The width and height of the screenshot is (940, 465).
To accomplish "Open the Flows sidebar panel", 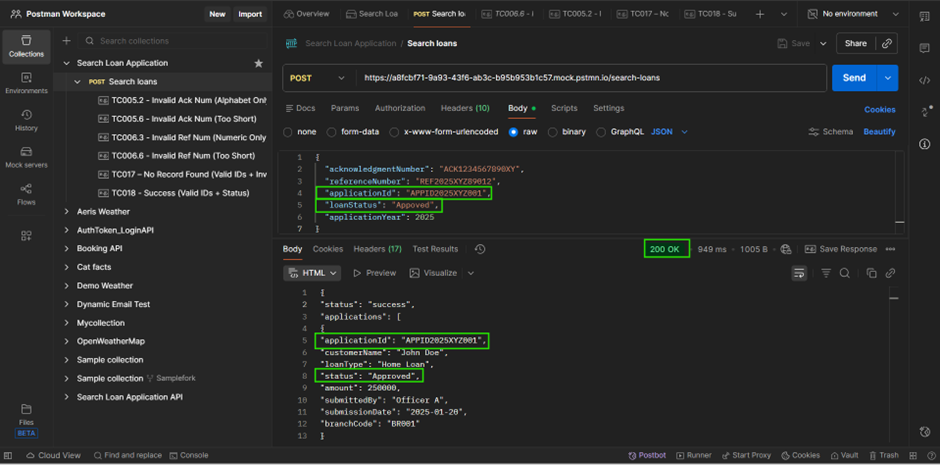I will click(26, 195).
